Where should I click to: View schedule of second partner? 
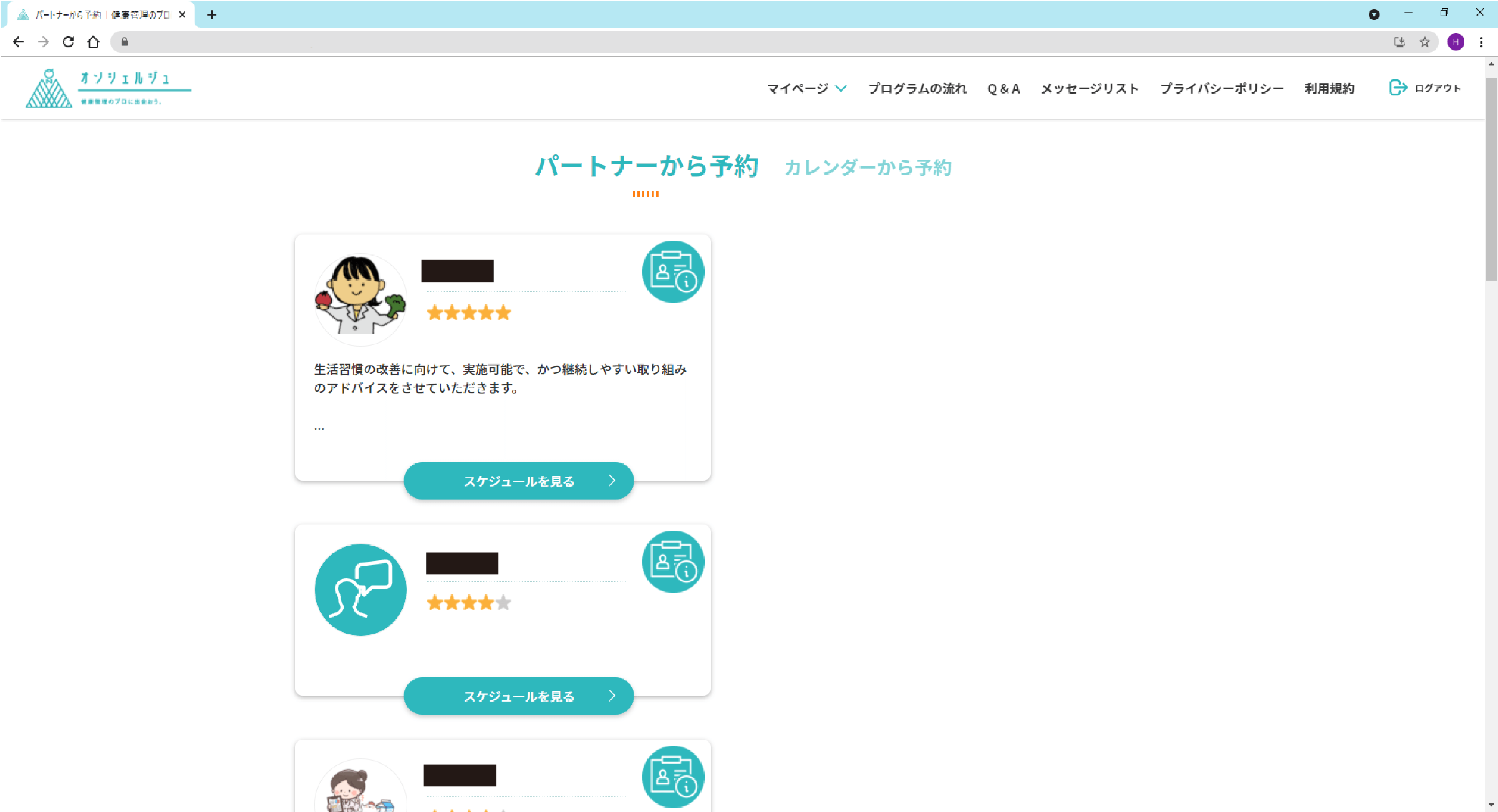click(x=518, y=696)
